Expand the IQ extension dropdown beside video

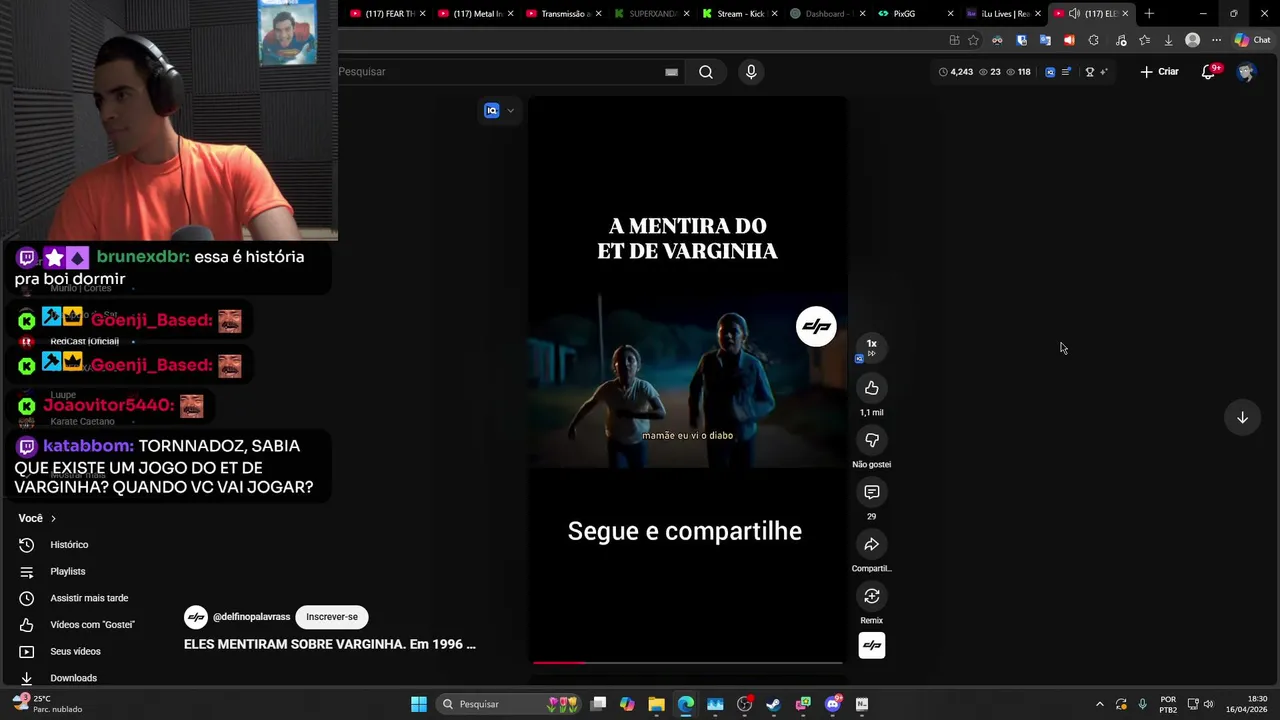coord(510,111)
